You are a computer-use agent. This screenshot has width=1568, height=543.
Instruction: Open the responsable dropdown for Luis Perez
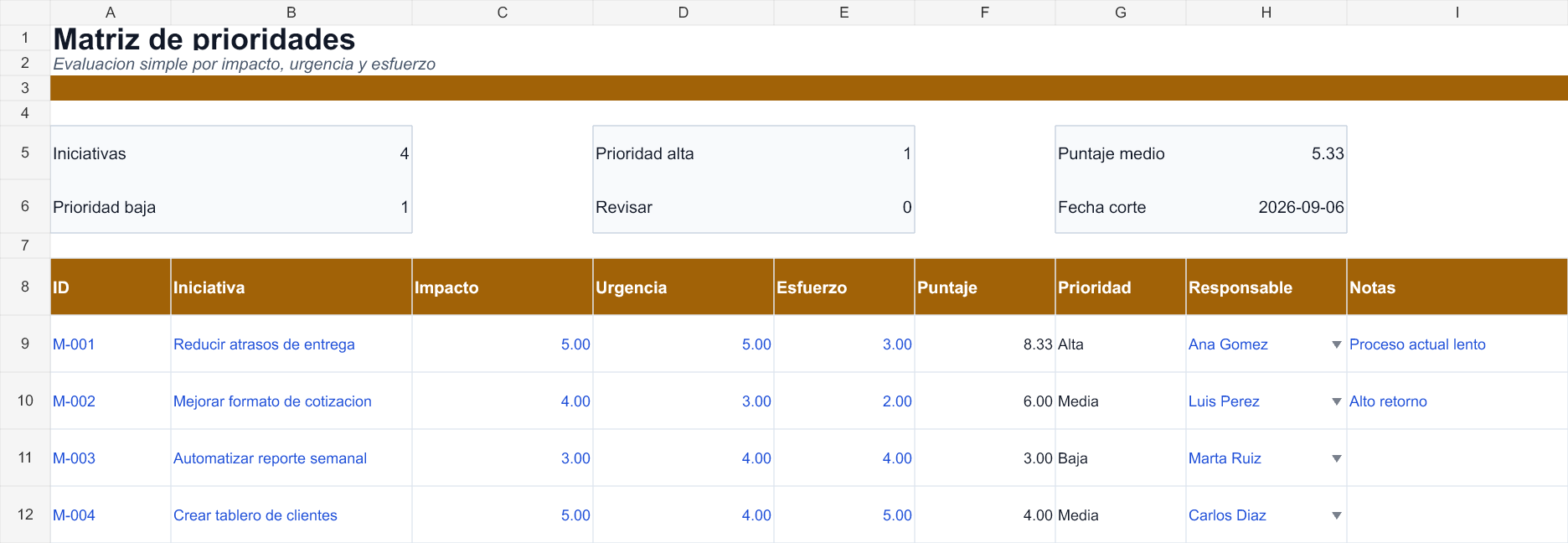(1336, 401)
